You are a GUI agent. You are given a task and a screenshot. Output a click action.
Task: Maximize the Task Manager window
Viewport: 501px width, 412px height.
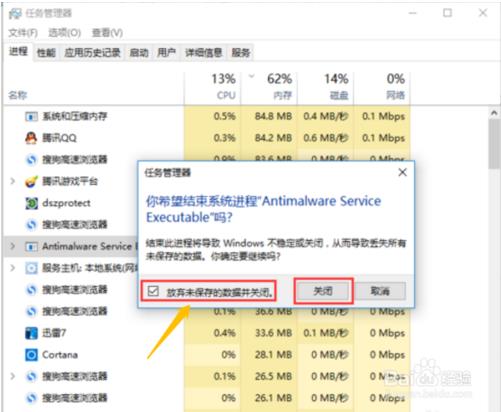tap(447, 13)
